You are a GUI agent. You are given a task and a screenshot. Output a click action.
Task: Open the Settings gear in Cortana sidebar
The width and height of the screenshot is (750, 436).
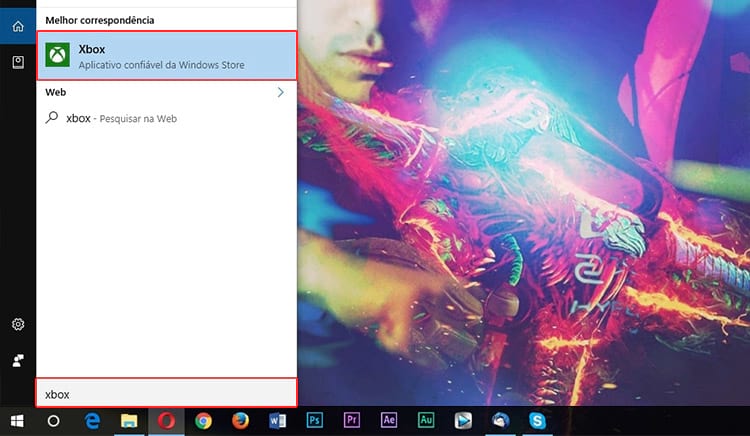(x=18, y=324)
